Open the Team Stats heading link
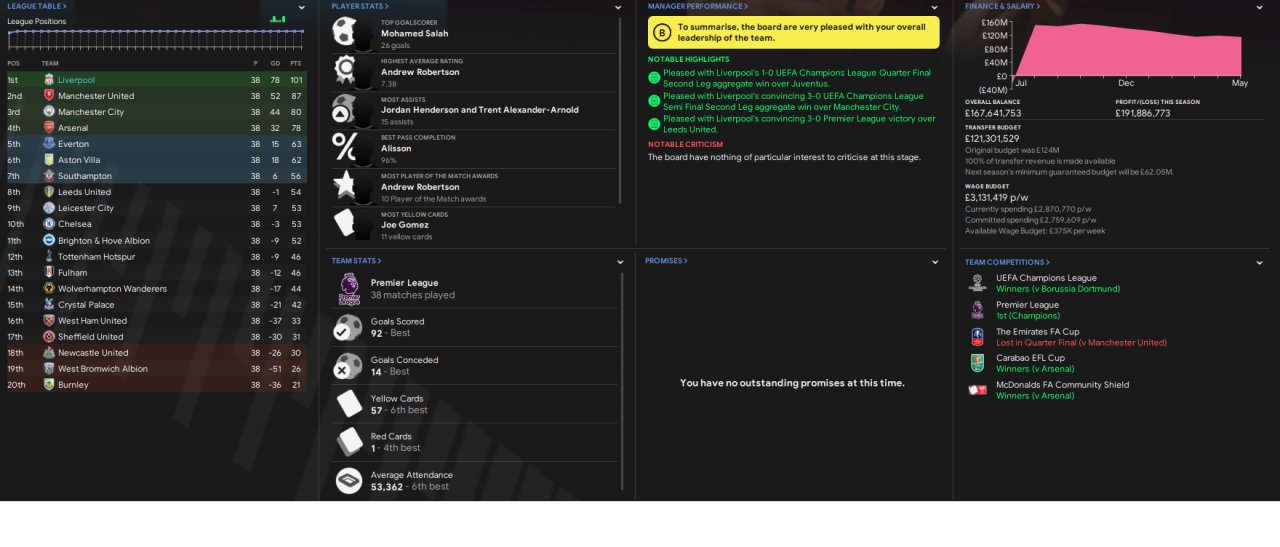 pyautogui.click(x=356, y=261)
